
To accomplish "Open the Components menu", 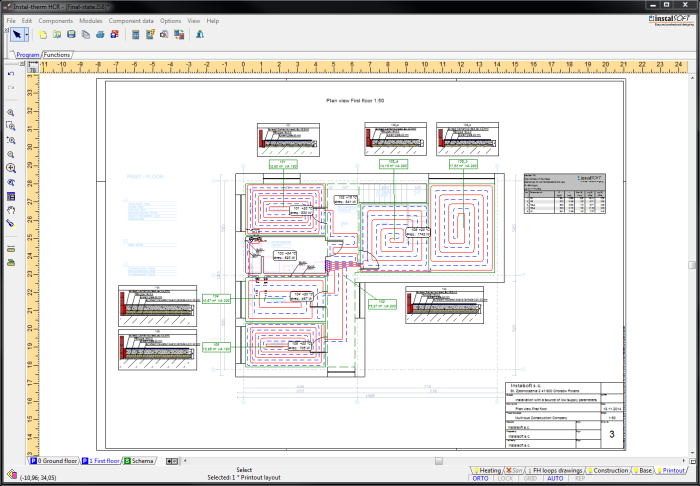I will point(56,20).
